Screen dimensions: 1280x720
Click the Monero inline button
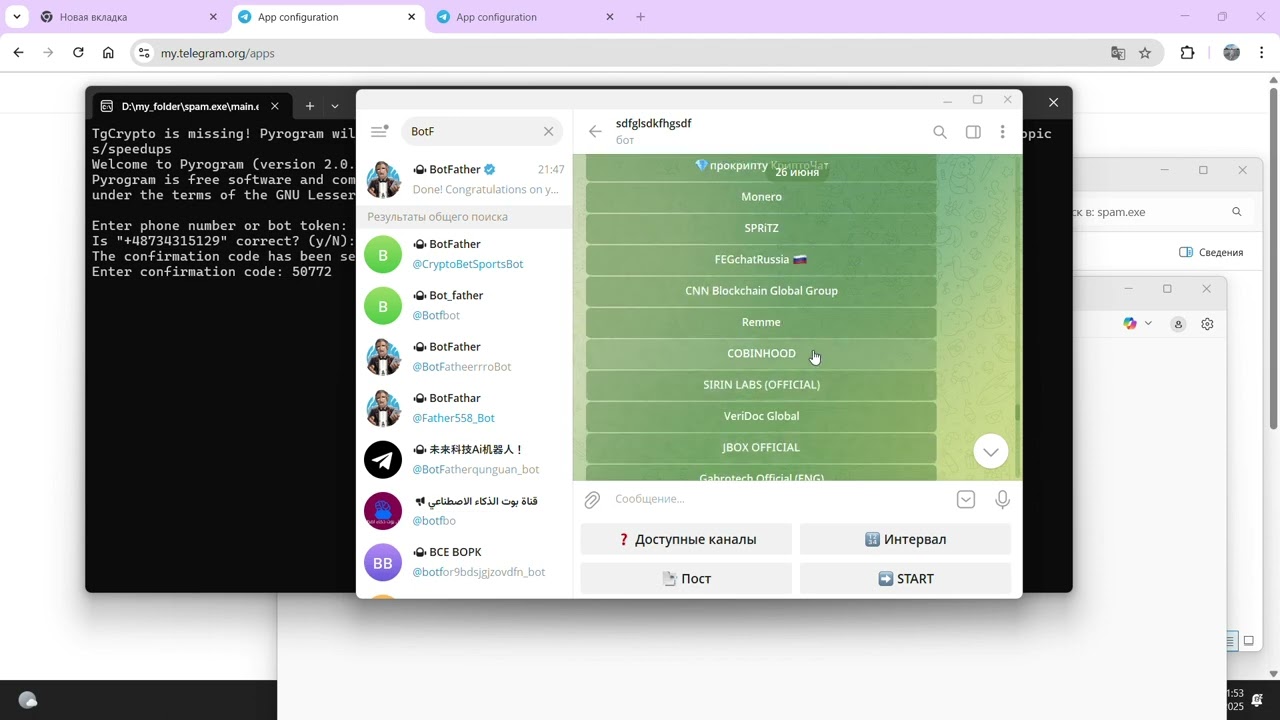[761, 197]
